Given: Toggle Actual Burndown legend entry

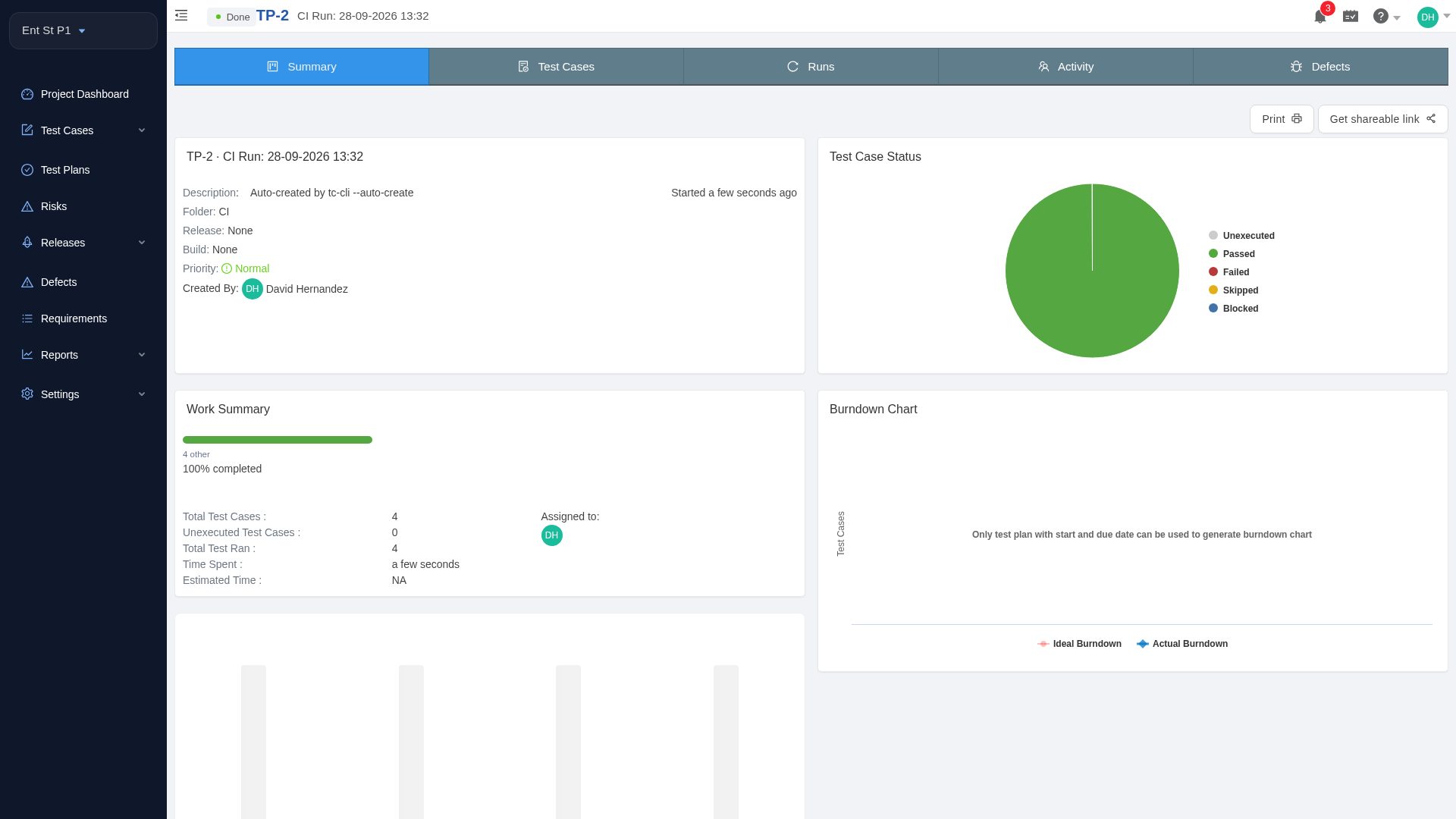Looking at the screenshot, I should (1182, 644).
